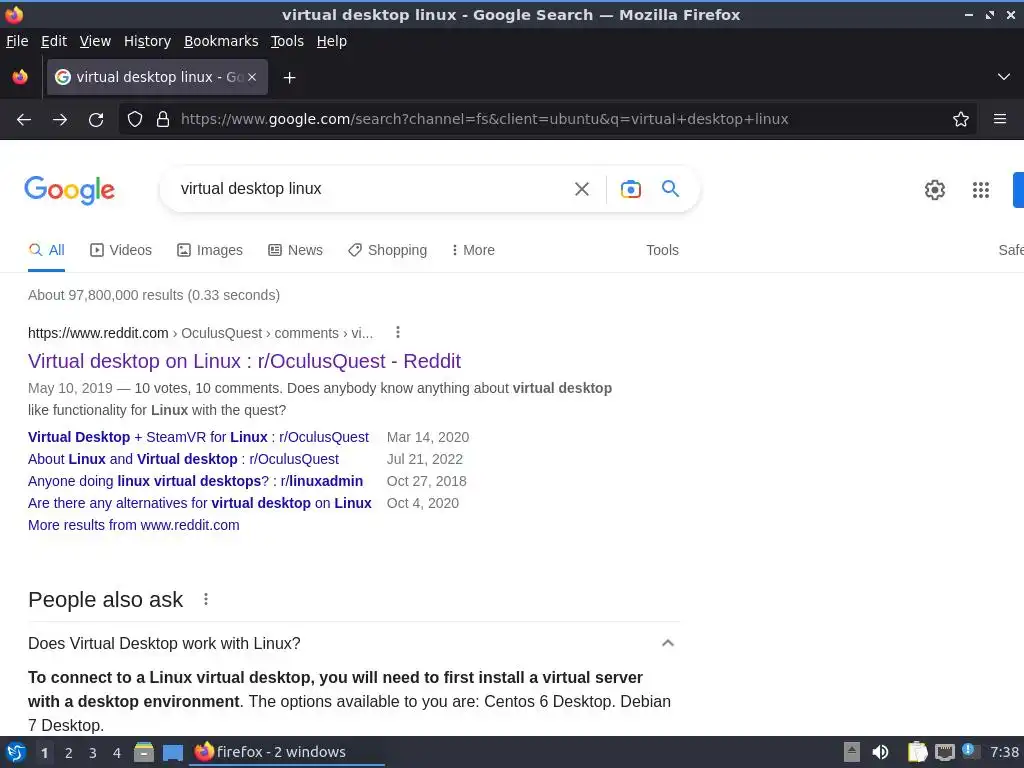Go back to the previous page
The width and height of the screenshot is (1024, 768).
click(x=24, y=120)
